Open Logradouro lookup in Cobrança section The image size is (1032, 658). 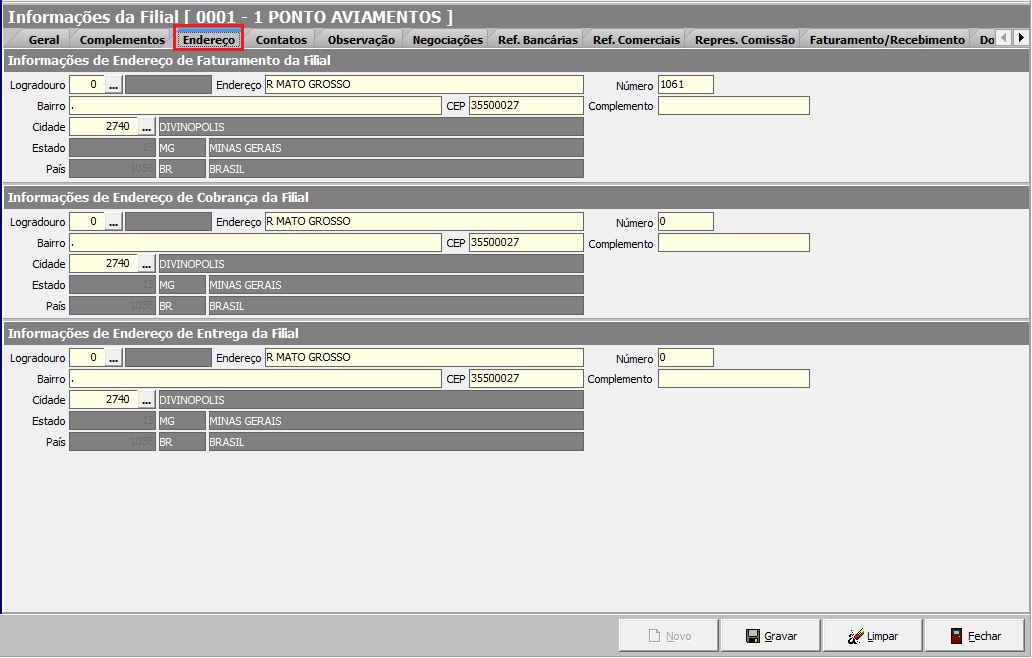tap(114, 222)
